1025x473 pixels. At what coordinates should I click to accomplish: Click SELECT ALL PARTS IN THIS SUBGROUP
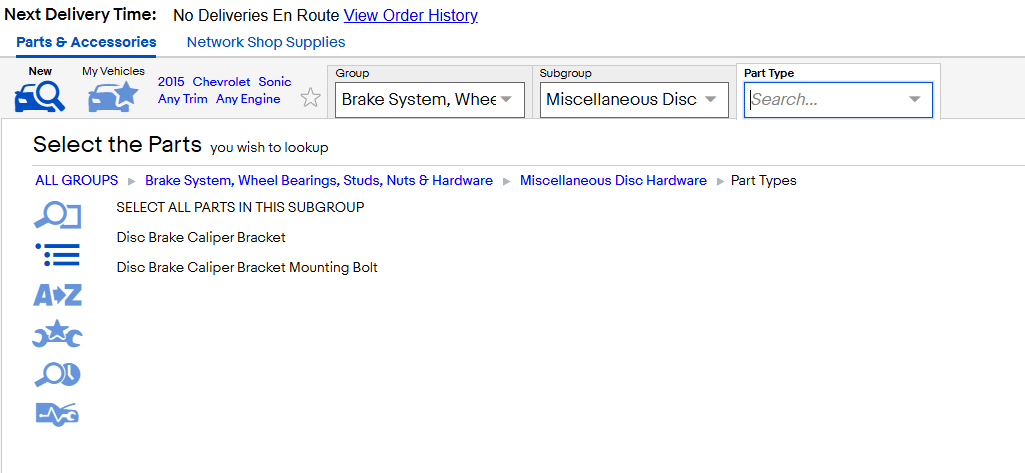point(241,207)
